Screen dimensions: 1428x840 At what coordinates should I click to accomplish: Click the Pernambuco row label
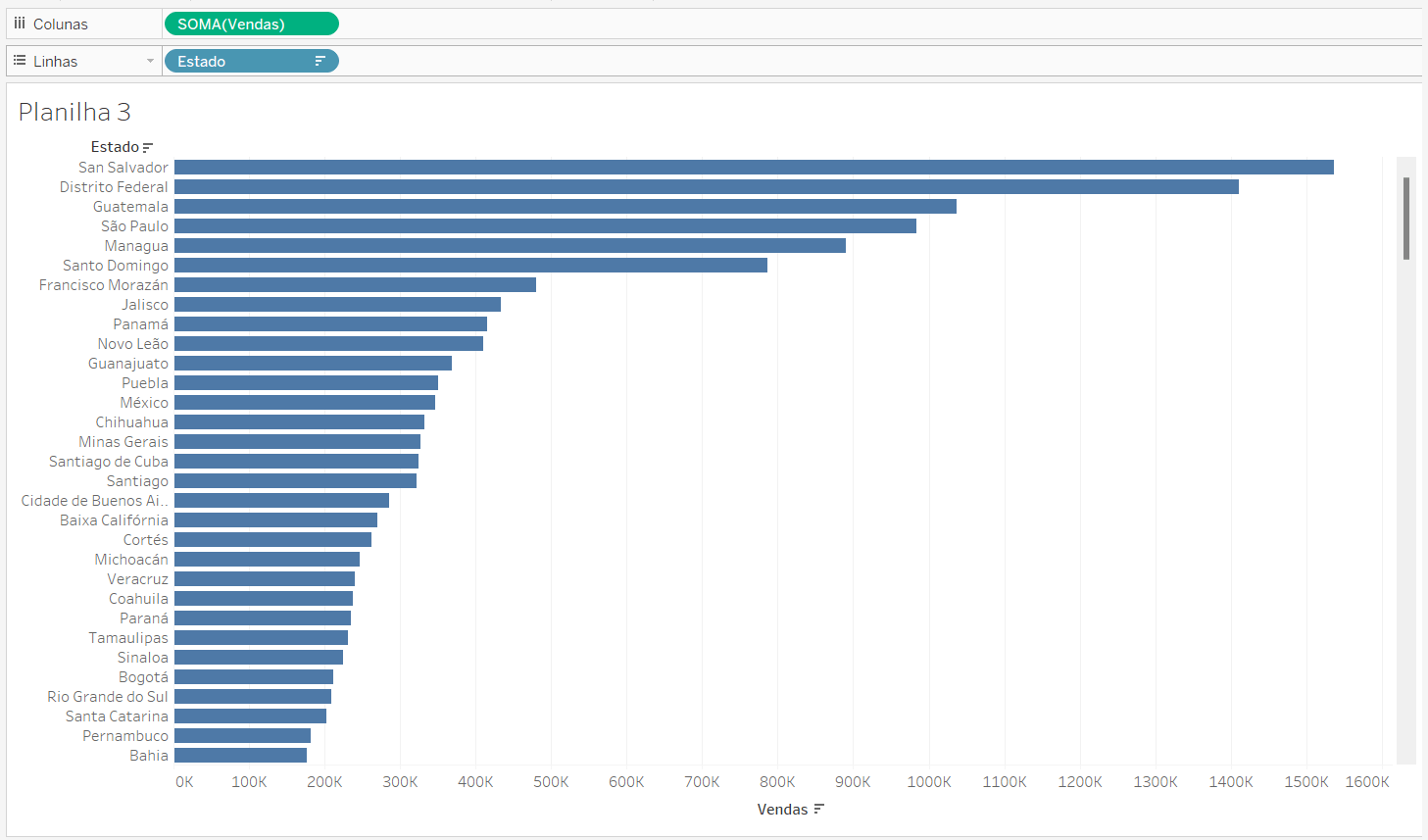125,736
